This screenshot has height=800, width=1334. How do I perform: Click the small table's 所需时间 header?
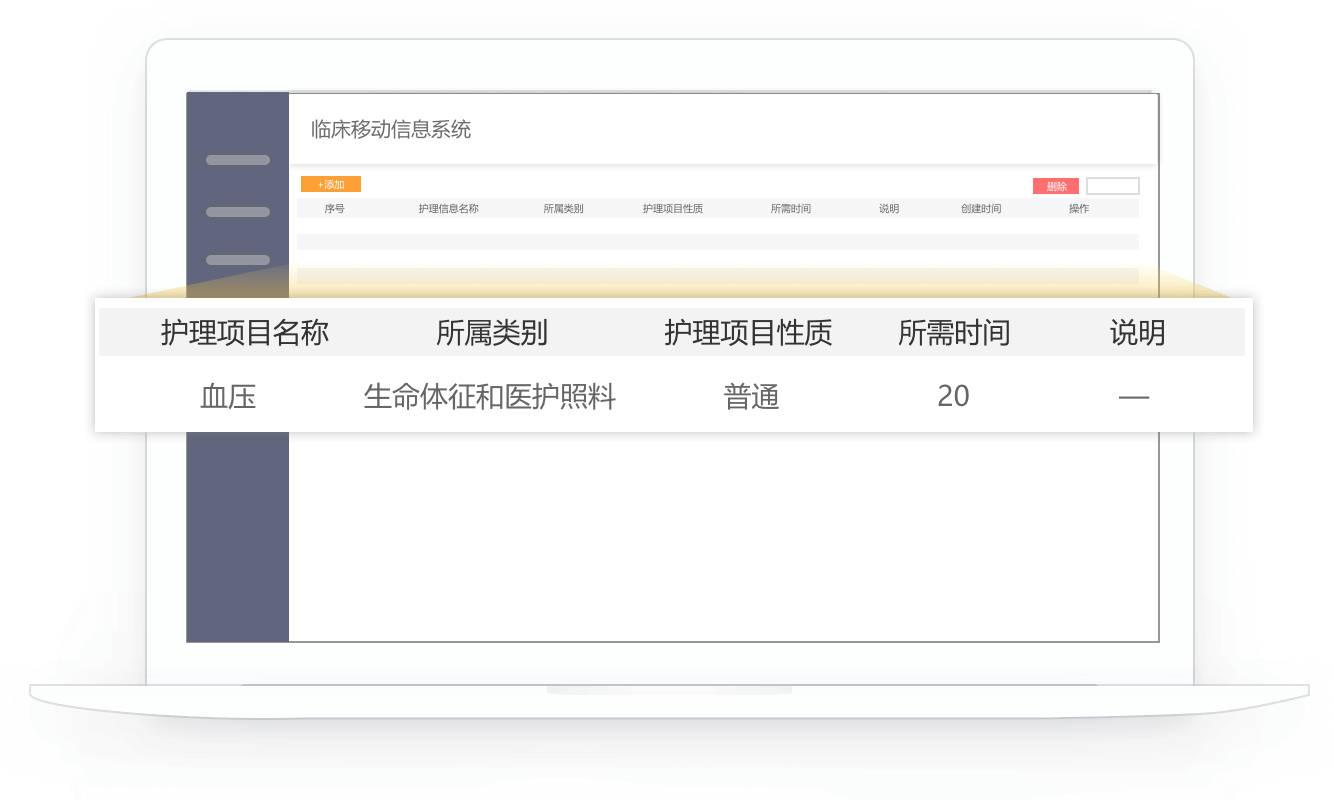pos(790,209)
